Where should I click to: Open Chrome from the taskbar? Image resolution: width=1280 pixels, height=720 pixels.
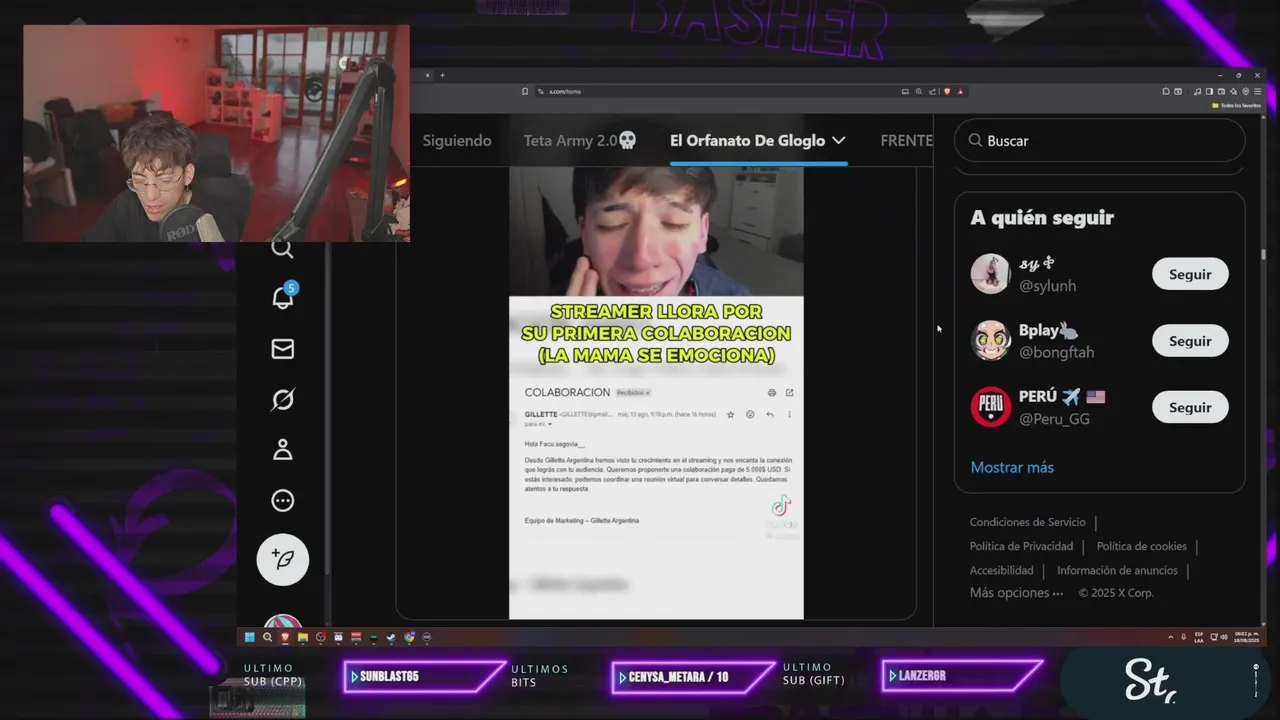coord(409,637)
